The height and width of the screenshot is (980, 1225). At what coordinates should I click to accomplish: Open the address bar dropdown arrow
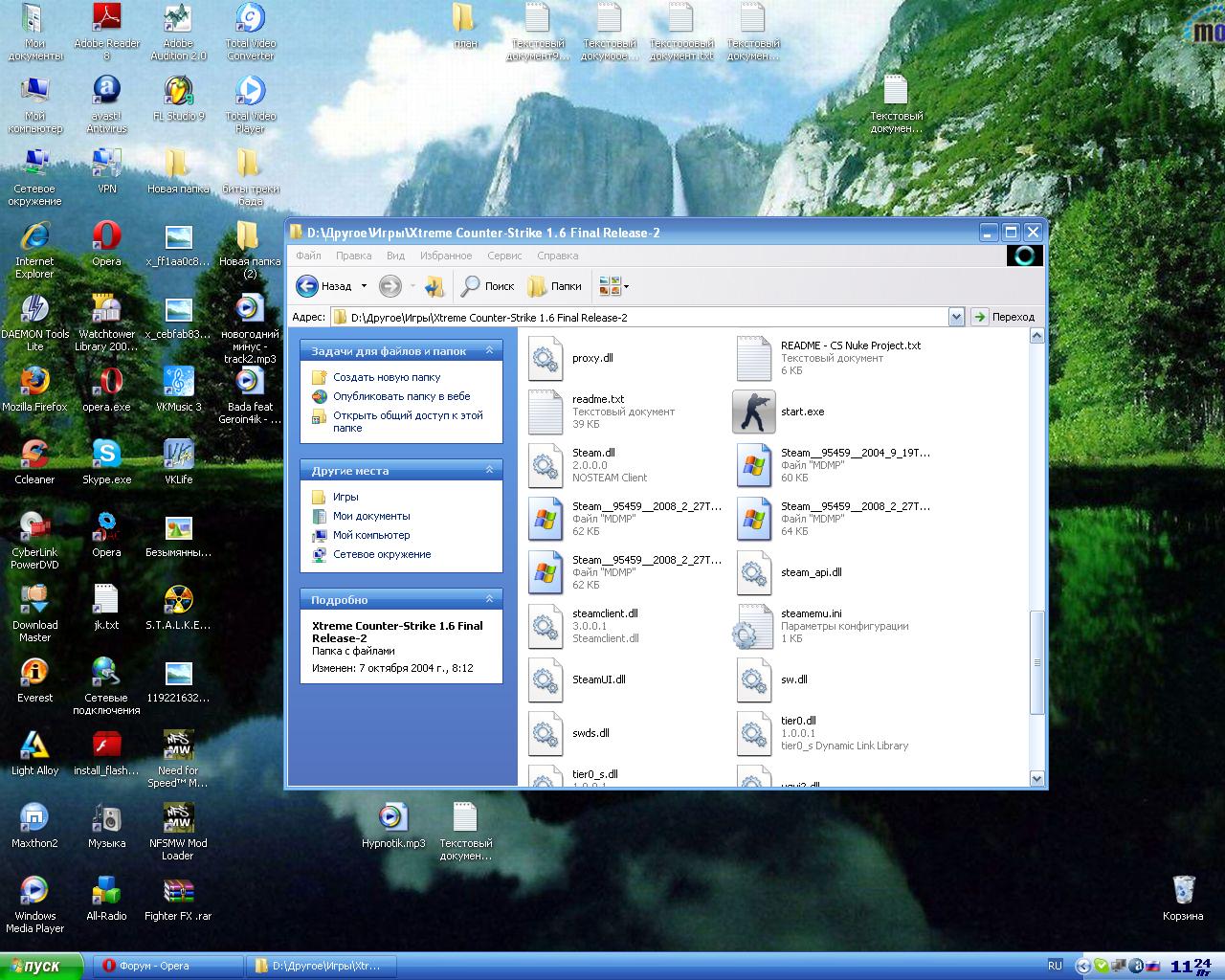pos(955,317)
